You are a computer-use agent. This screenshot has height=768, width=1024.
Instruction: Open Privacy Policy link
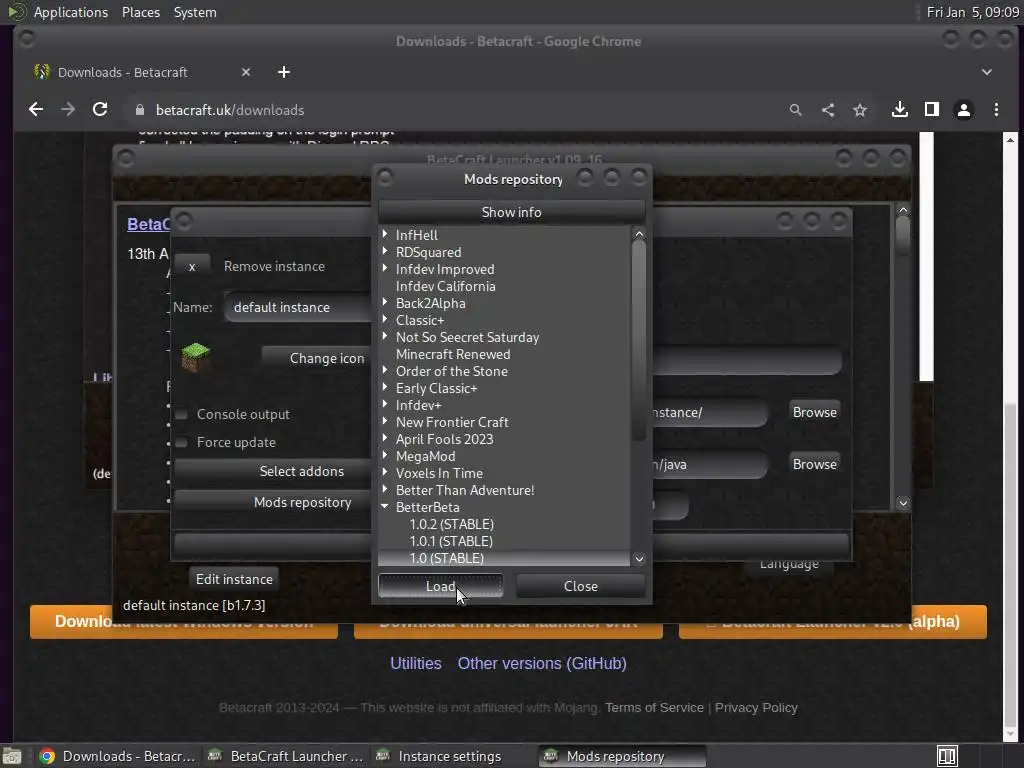[x=756, y=707]
